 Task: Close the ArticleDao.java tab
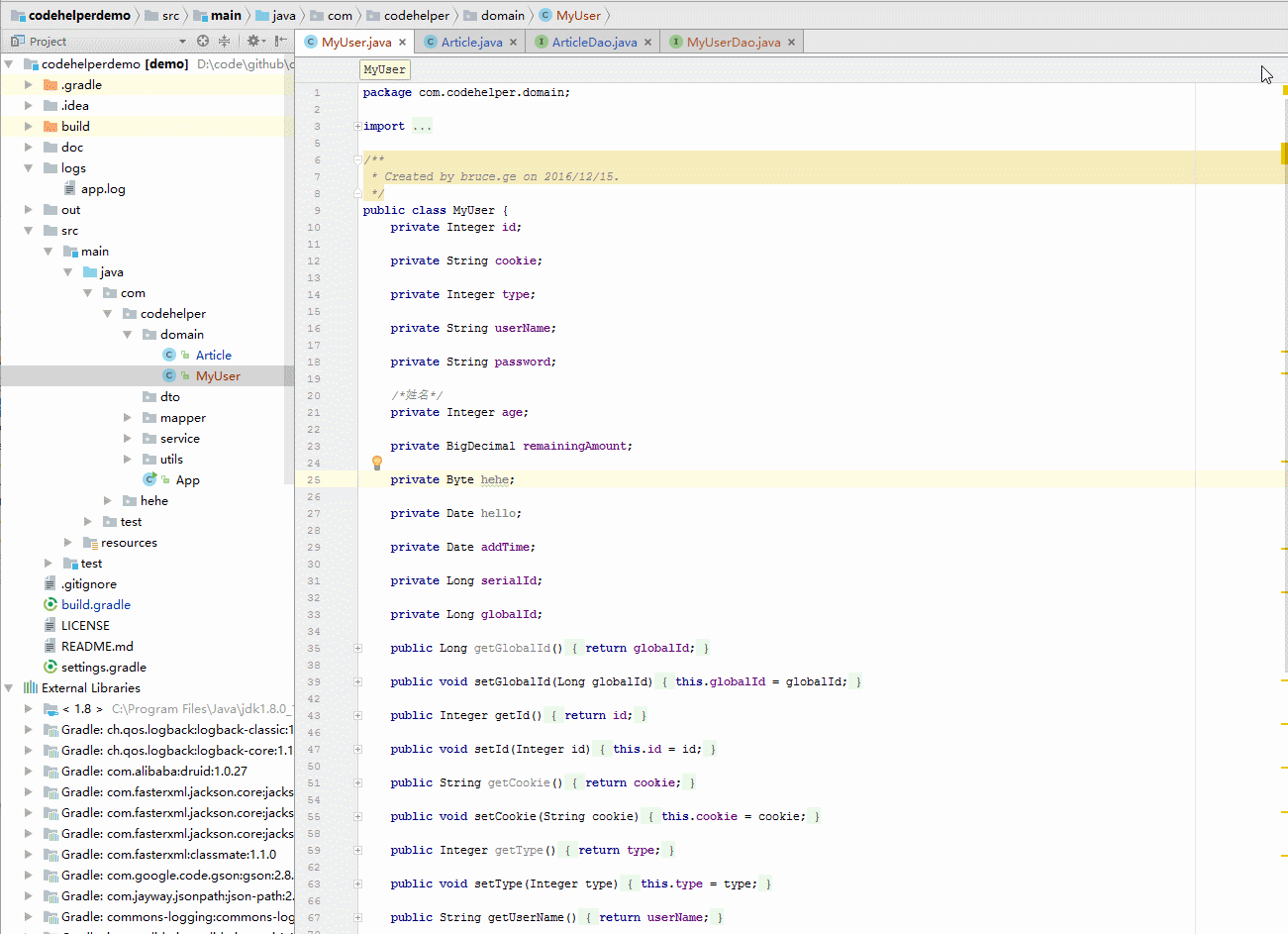(647, 42)
